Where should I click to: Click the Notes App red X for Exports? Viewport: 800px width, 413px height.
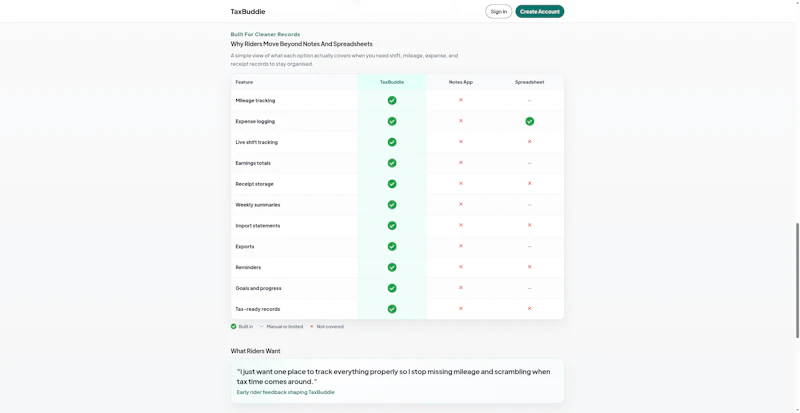461,246
